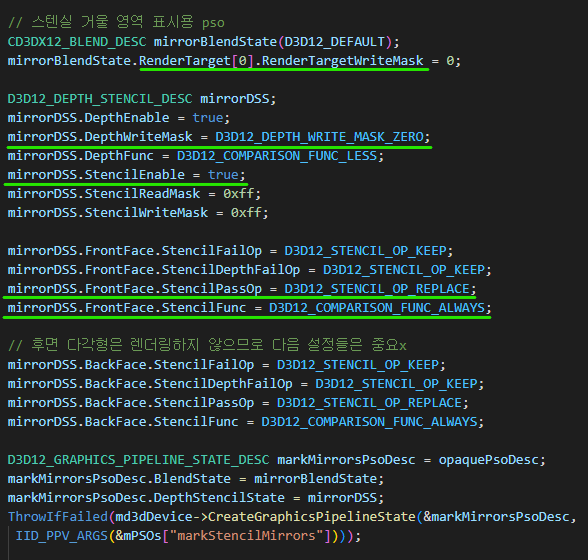Viewport: 588px width, 560px height.
Task: Click ALWAYS constant on FrontFace.StencilFunc line
Action: click(377, 308)
